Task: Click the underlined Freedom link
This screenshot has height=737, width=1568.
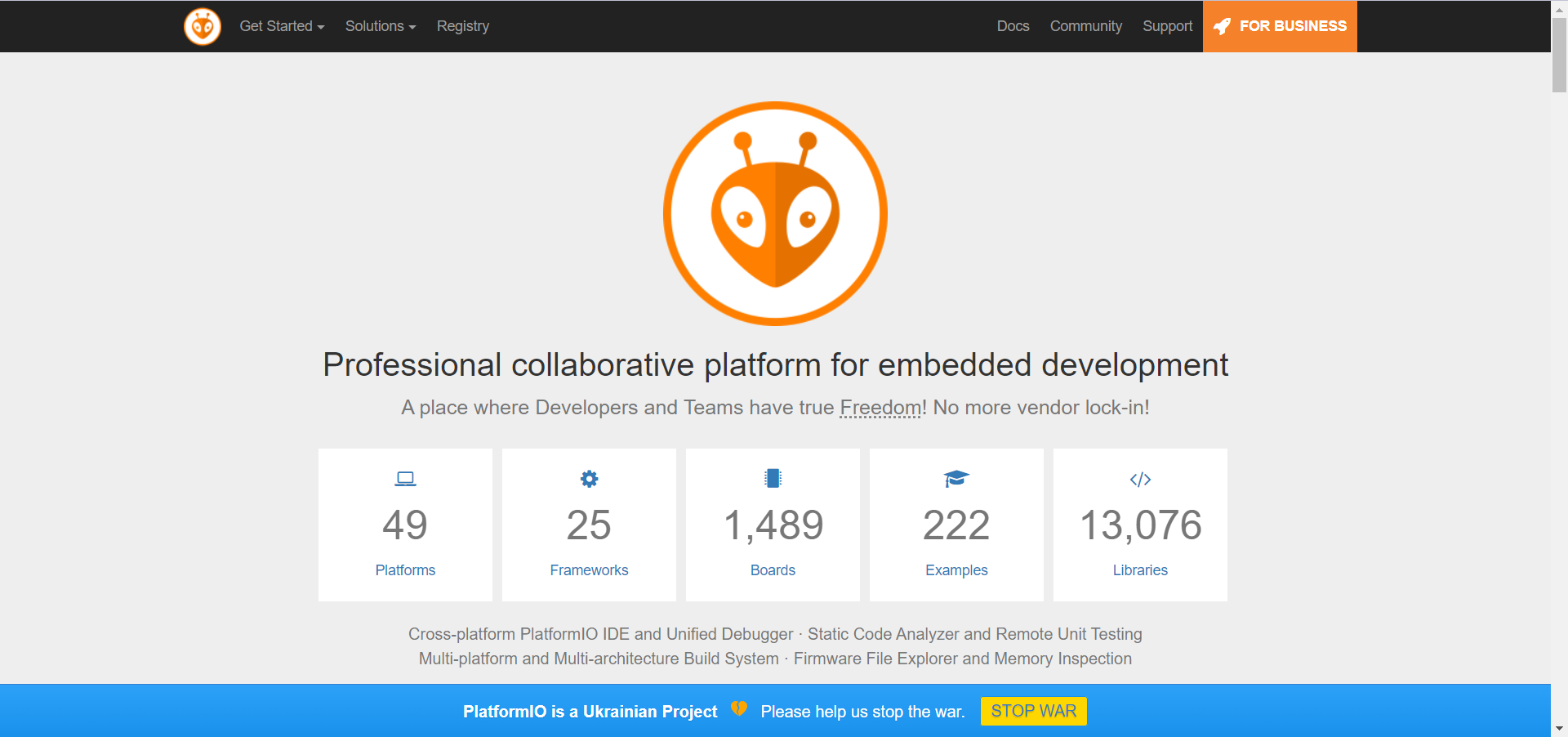Action: 880,407
